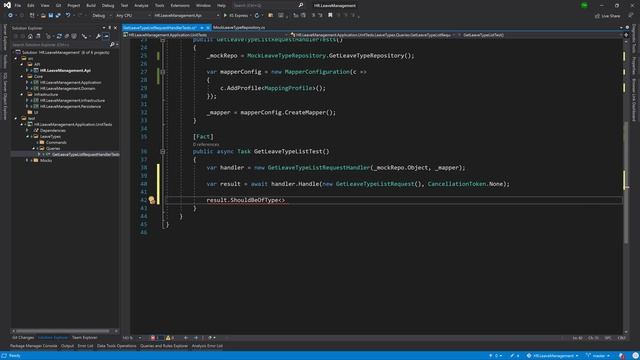The width and height of the screenshot is (640, 360).
Task: Expand the HR.LeaveManagement.Api project
Action: (x=27, y=70)
